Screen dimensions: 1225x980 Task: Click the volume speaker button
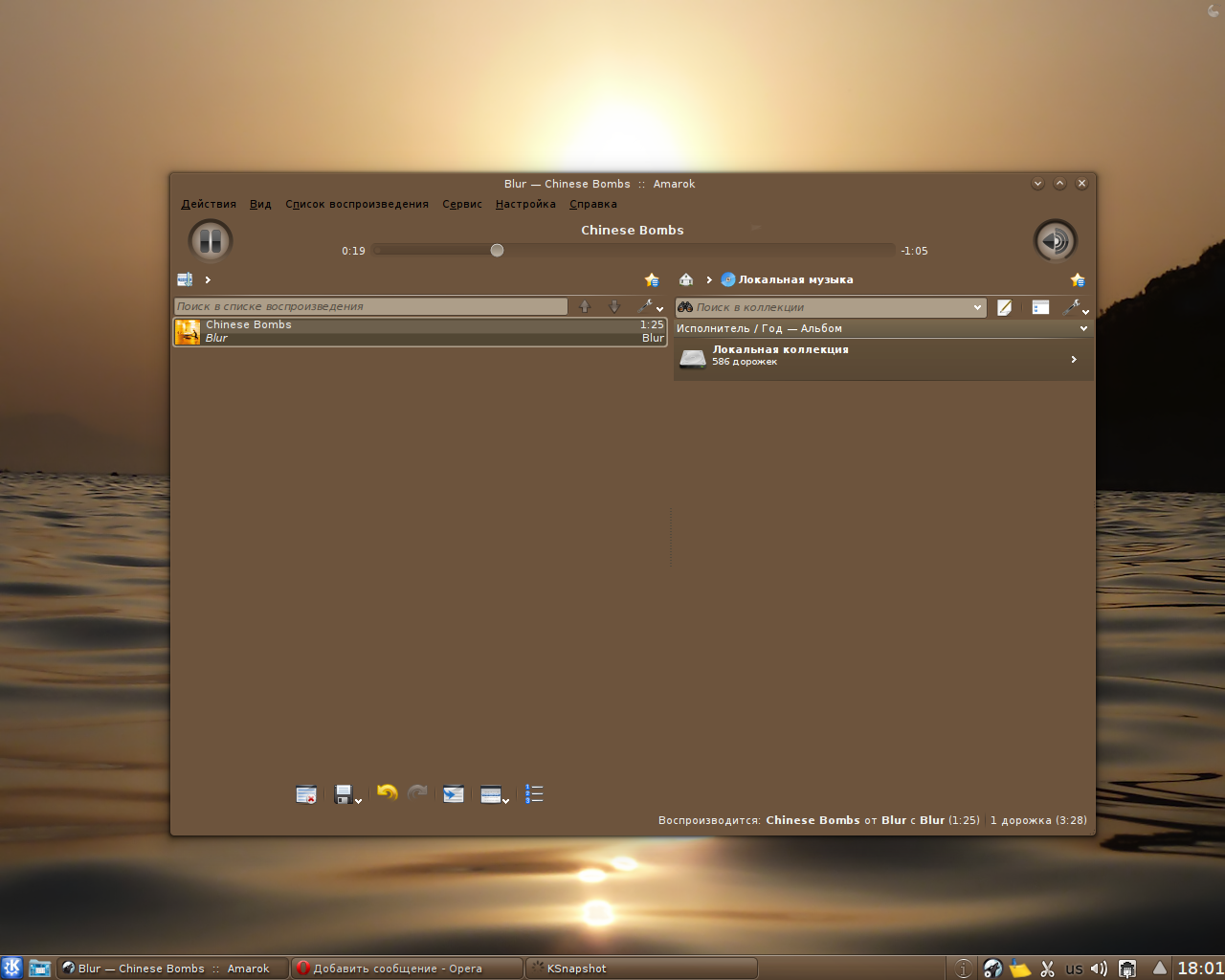pyautogui.click(x=1055, y=240)
